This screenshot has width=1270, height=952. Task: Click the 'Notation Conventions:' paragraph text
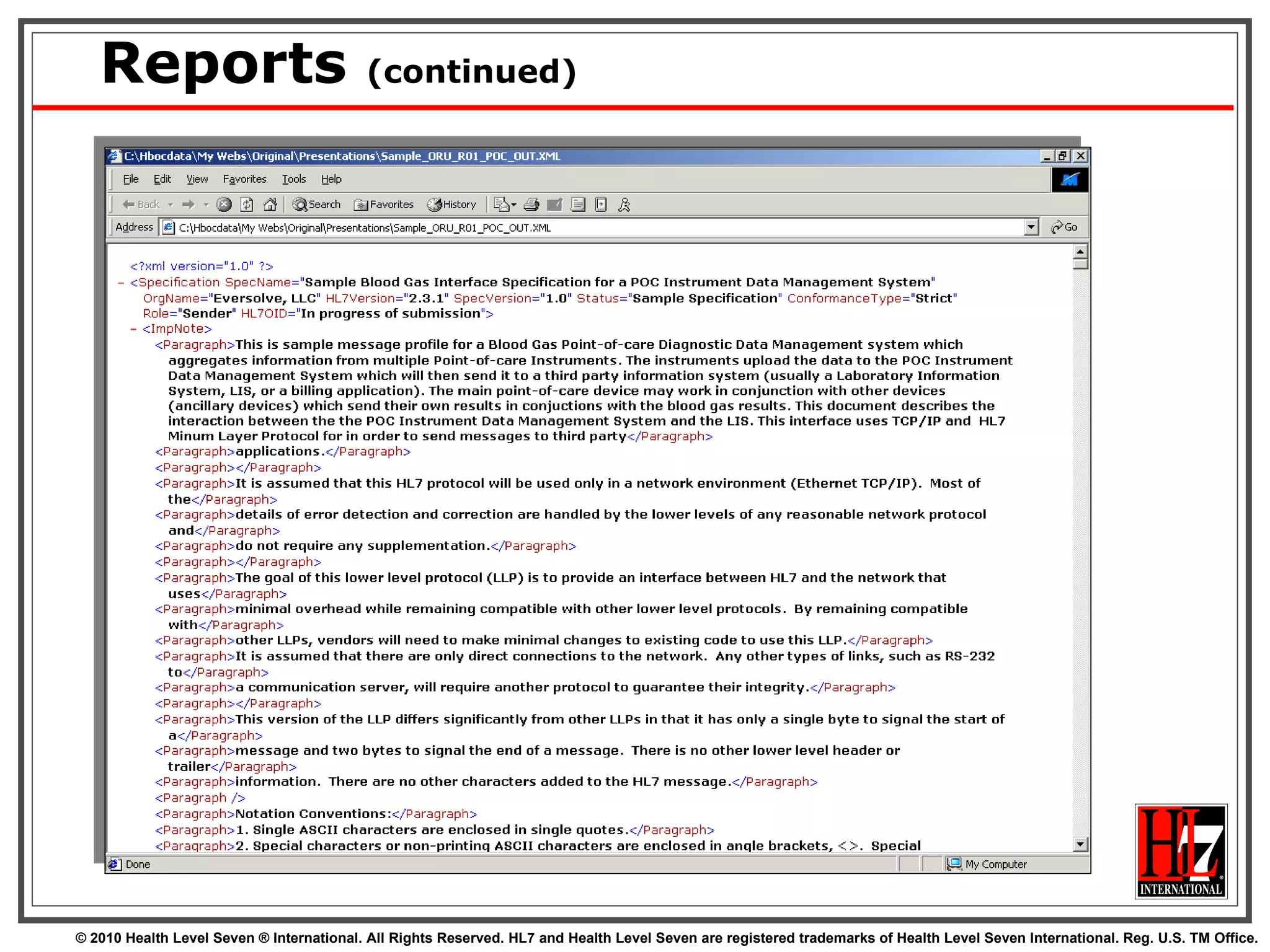click(313, 814)
